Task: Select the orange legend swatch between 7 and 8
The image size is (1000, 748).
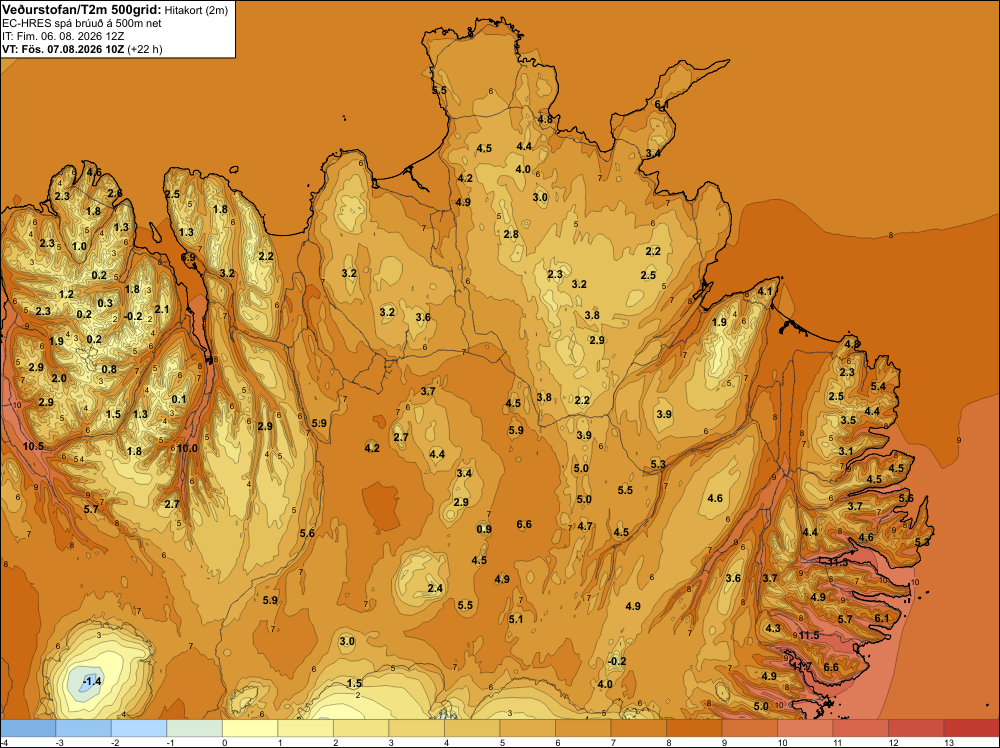Action: coord(638,728)
